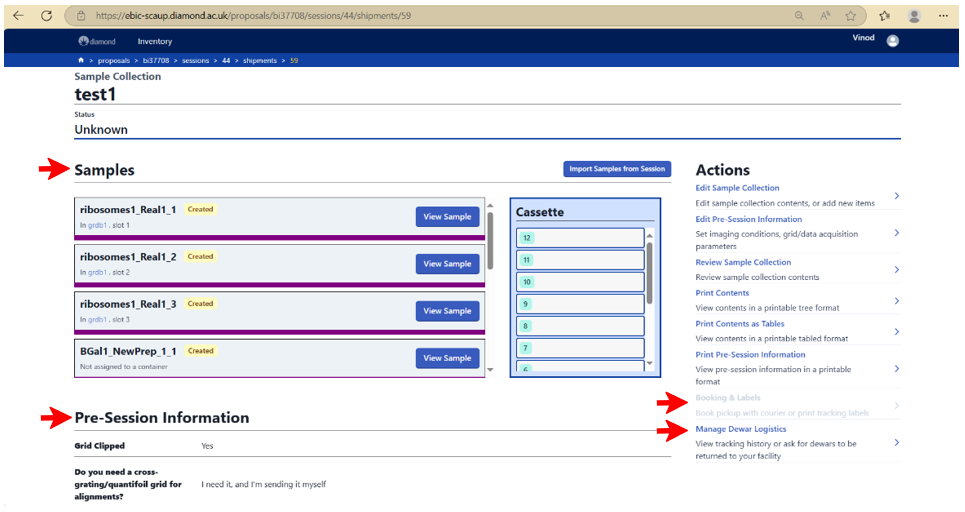Click chevron beside Review Sample Collection
The height and width of the screenshot is (512, 965).
(x=897, y=270)
